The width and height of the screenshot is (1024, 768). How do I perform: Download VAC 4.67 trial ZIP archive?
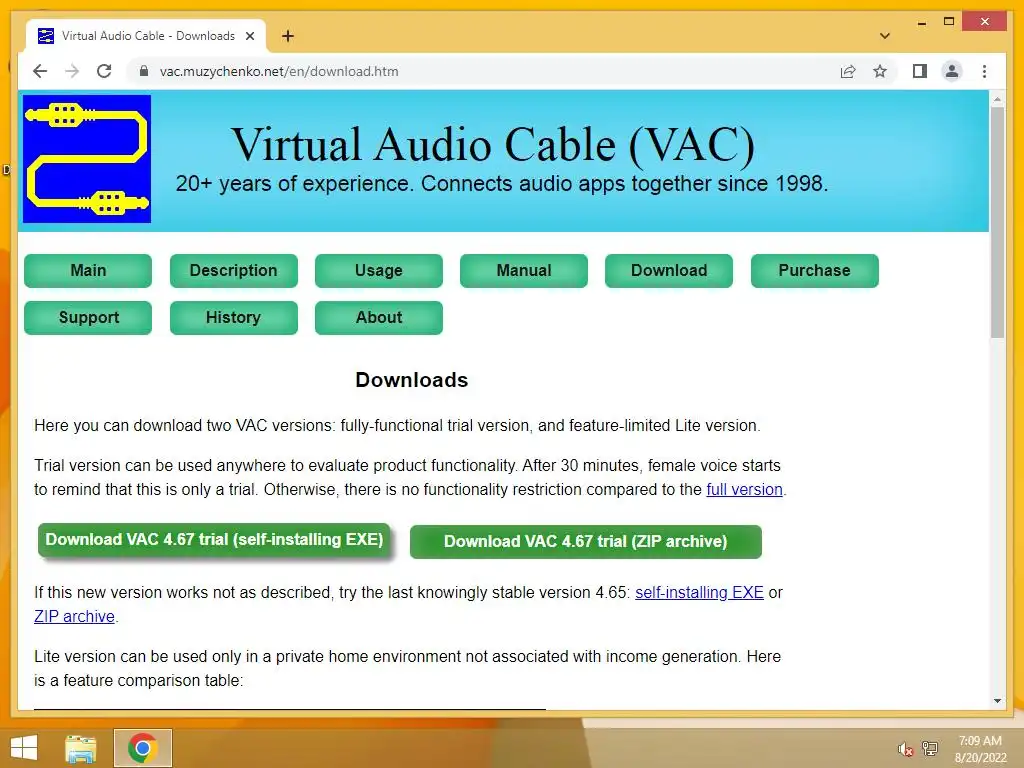pyautogui.click(x=585, y=541)
